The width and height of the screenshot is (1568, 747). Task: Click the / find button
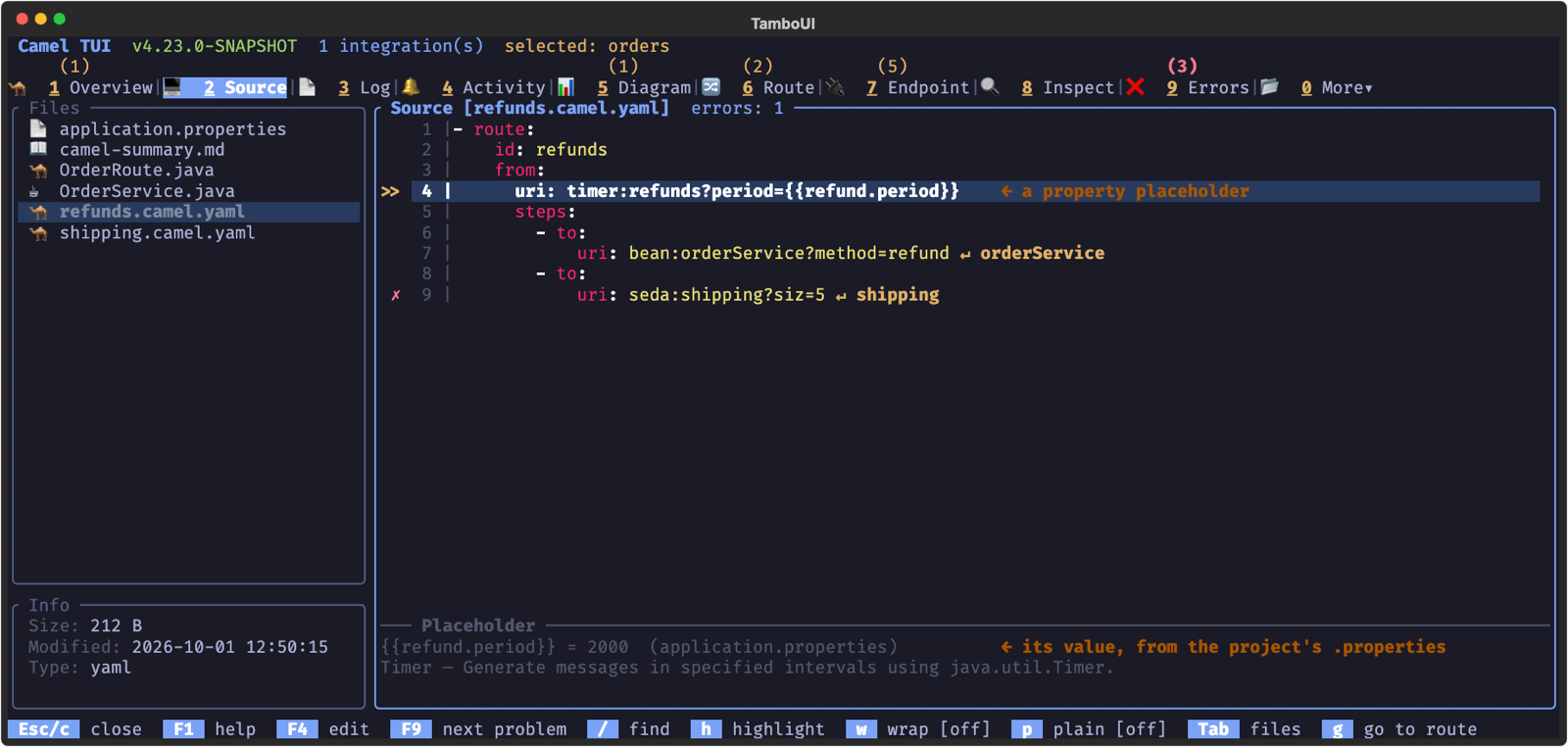628,729
